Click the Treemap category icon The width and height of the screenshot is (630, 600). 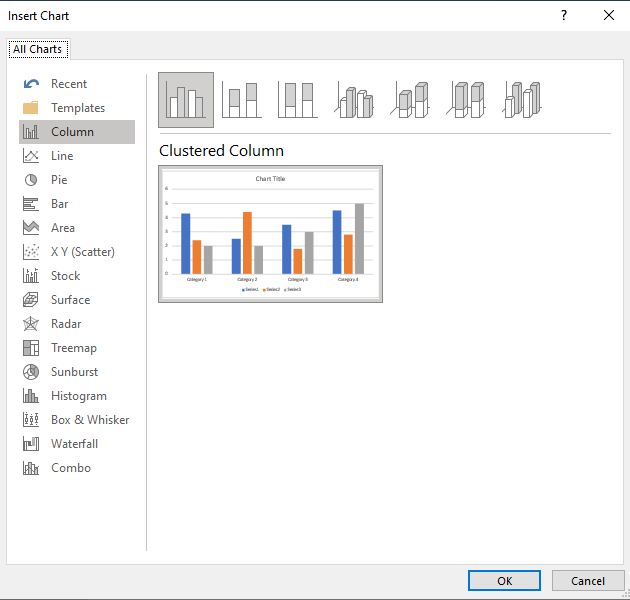pyautogui.click(x=31, y=348)
